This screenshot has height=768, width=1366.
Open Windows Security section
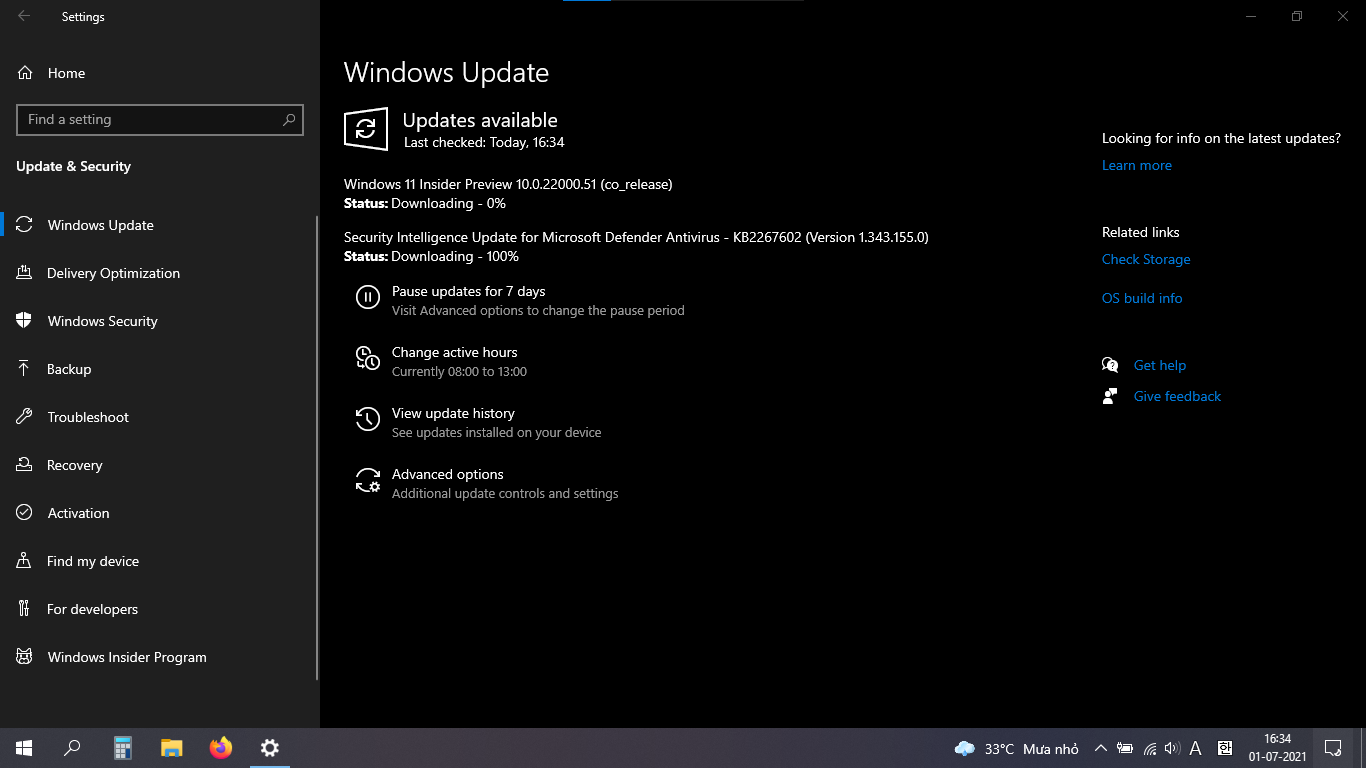click(160, 321)
